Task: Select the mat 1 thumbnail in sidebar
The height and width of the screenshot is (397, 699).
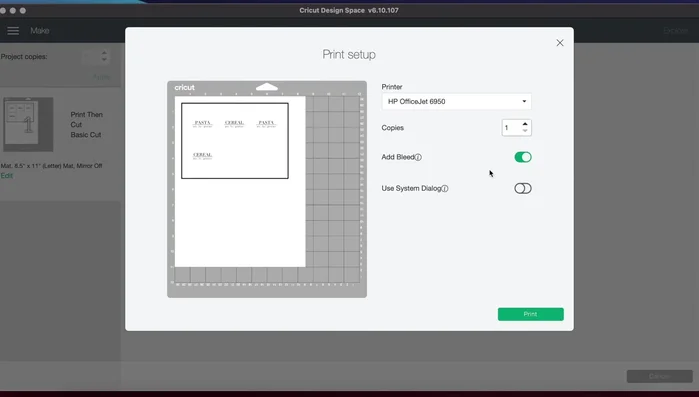Action: pos(29,124)
